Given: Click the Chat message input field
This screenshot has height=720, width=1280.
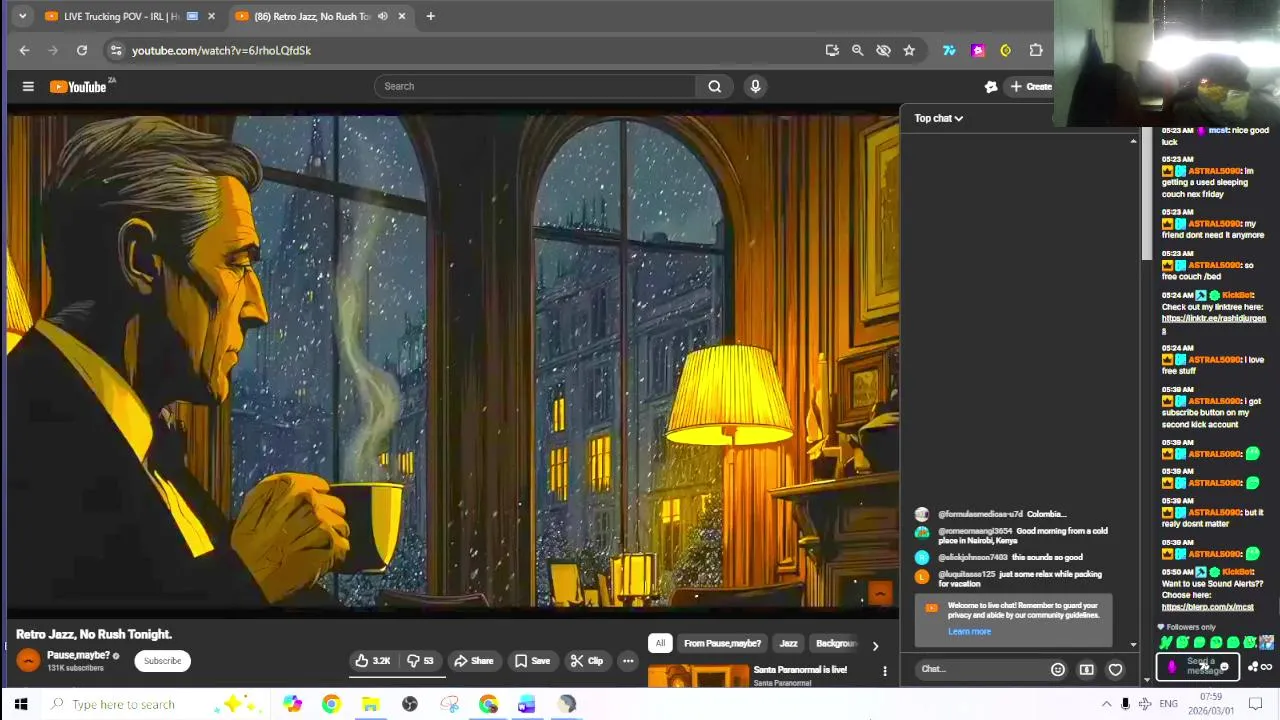Looking at the screenshot, I should (980, 669).
